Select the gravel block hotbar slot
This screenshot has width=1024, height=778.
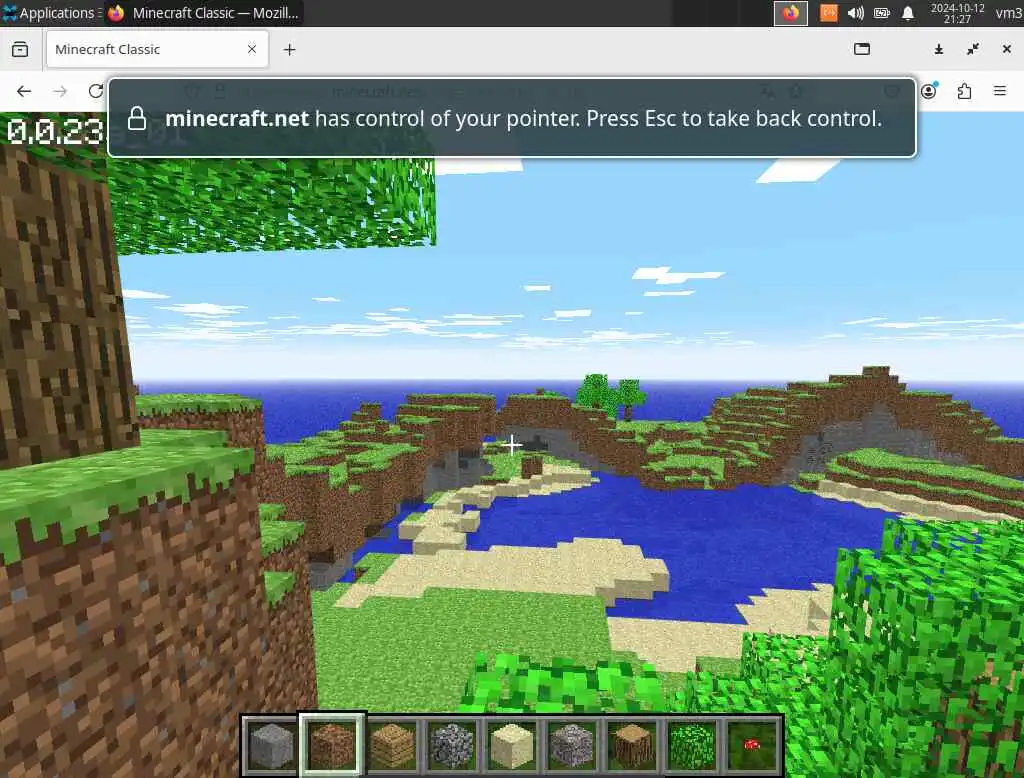click(572, 745)
